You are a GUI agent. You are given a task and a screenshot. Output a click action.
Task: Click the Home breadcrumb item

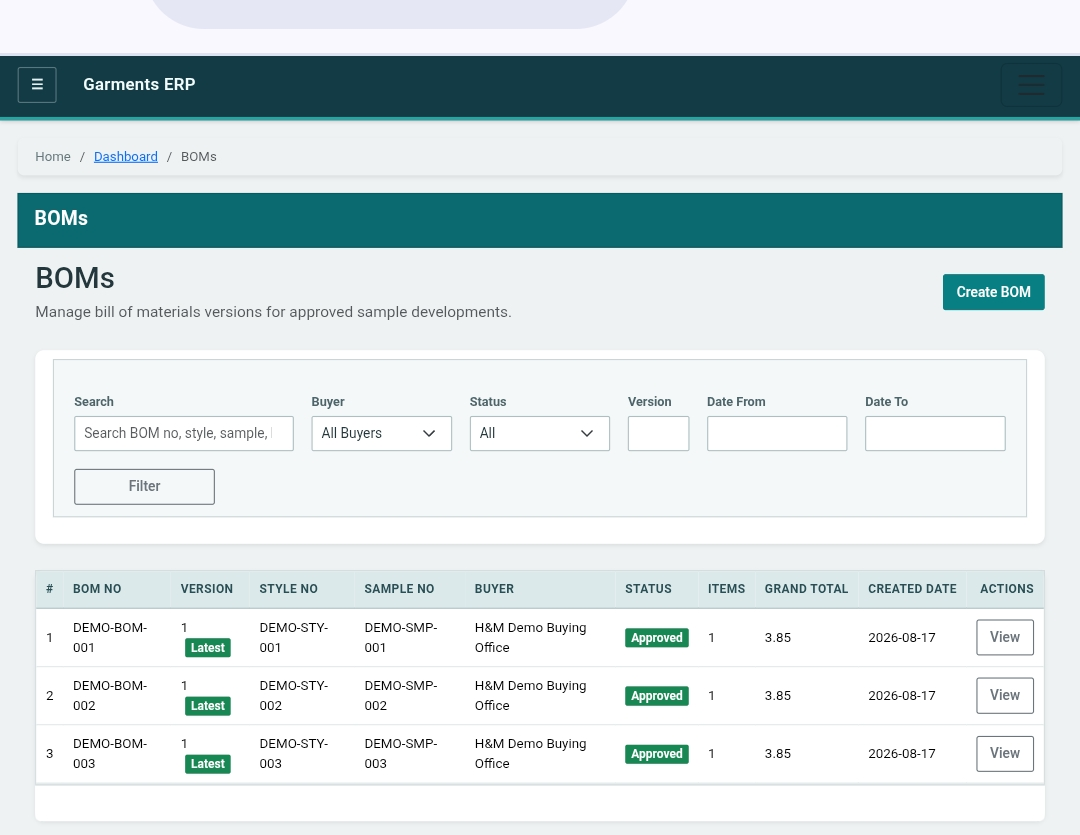coord(53,156)
